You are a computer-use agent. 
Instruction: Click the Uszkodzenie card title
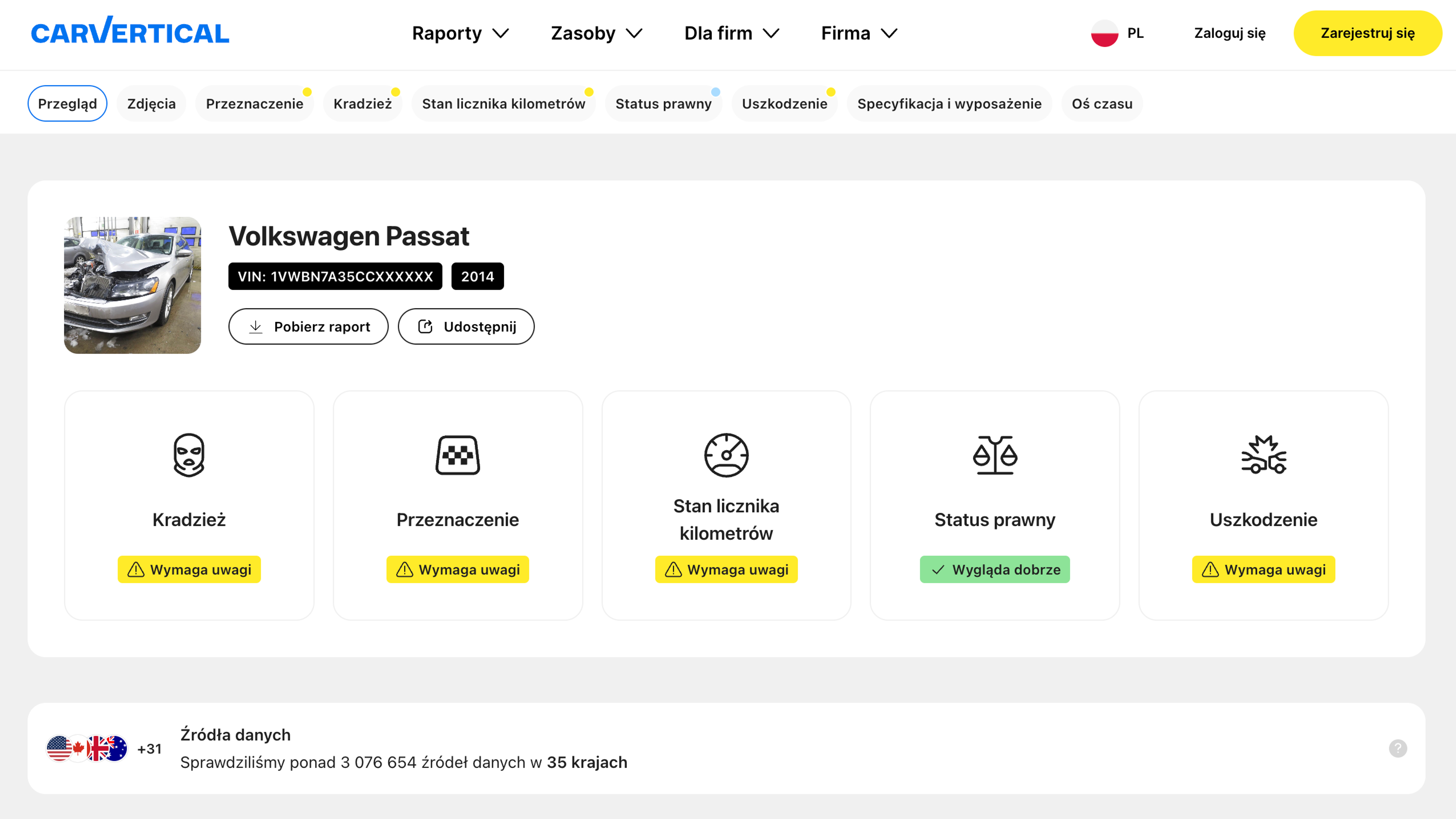(1263, 520)
